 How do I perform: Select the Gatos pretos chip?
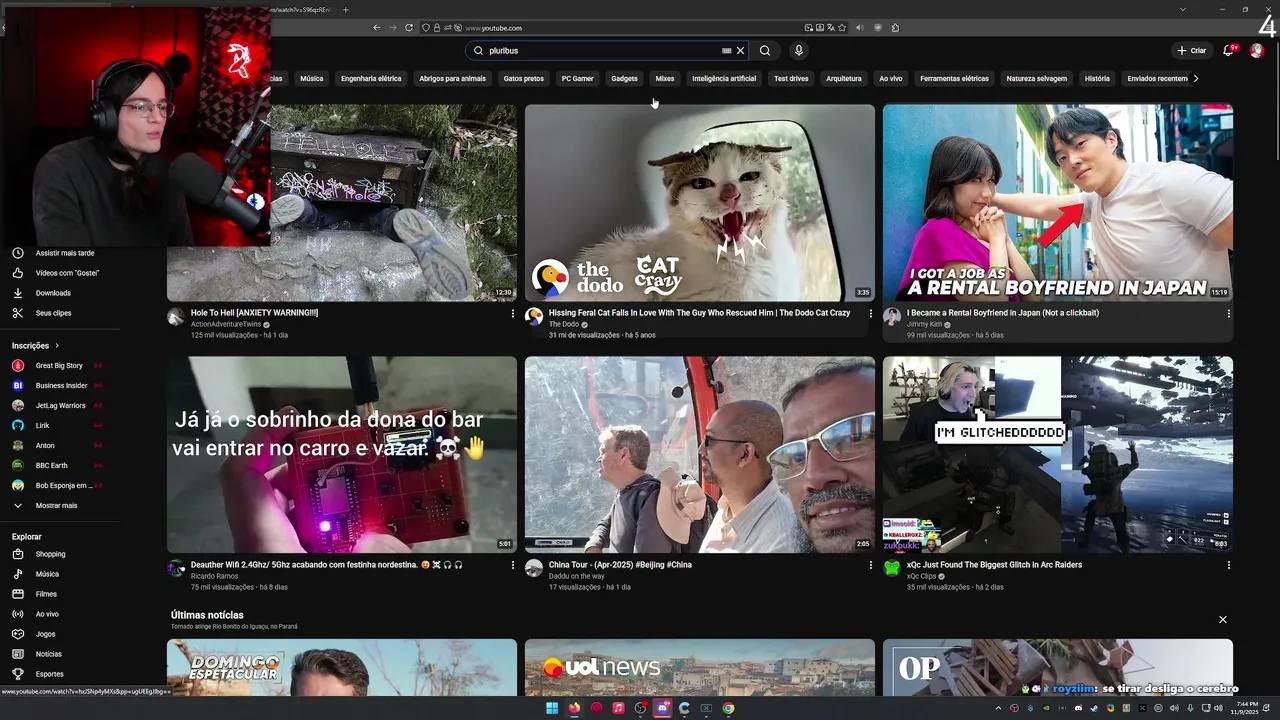pyautogui.click(x=524, y=78)
